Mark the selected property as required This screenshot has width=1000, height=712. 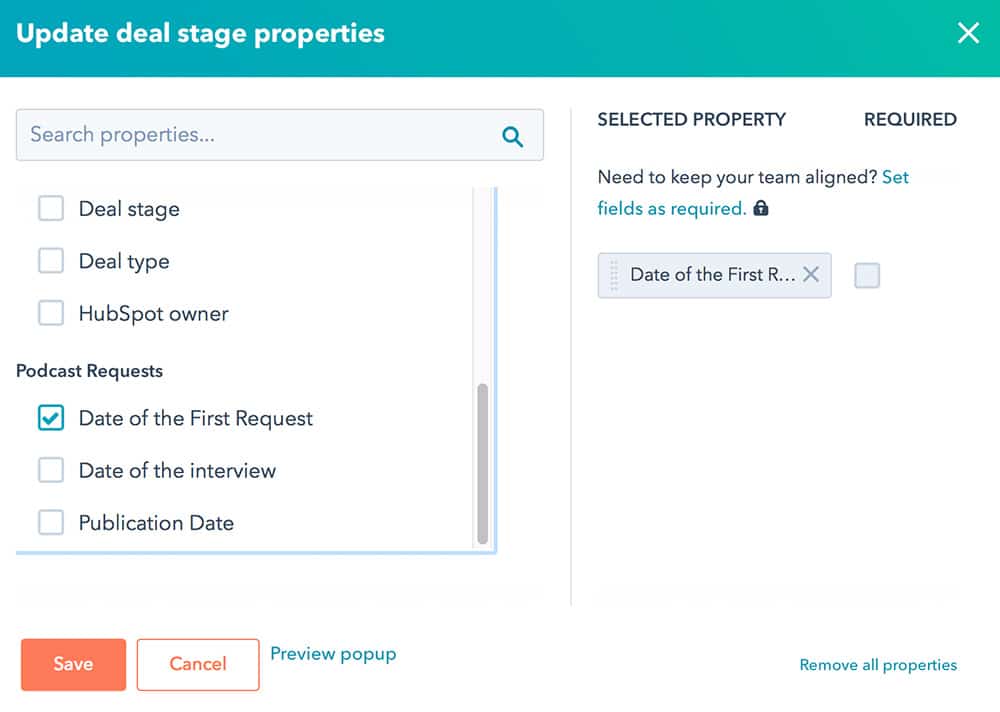coord(866,274)
